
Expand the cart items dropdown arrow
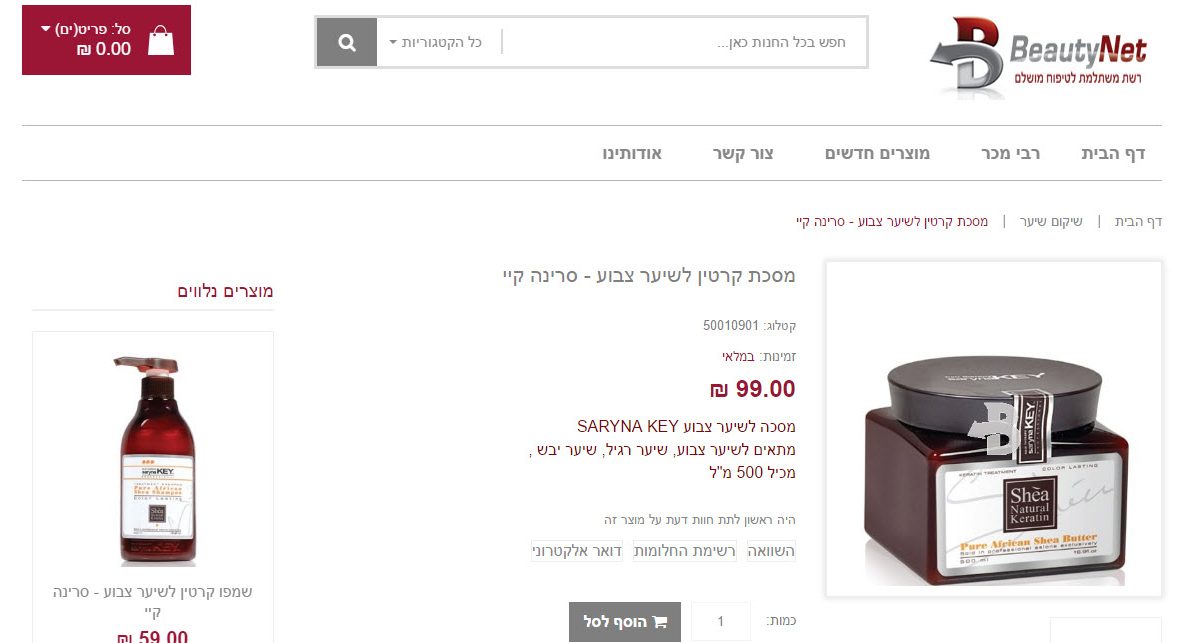pos(46,29)
